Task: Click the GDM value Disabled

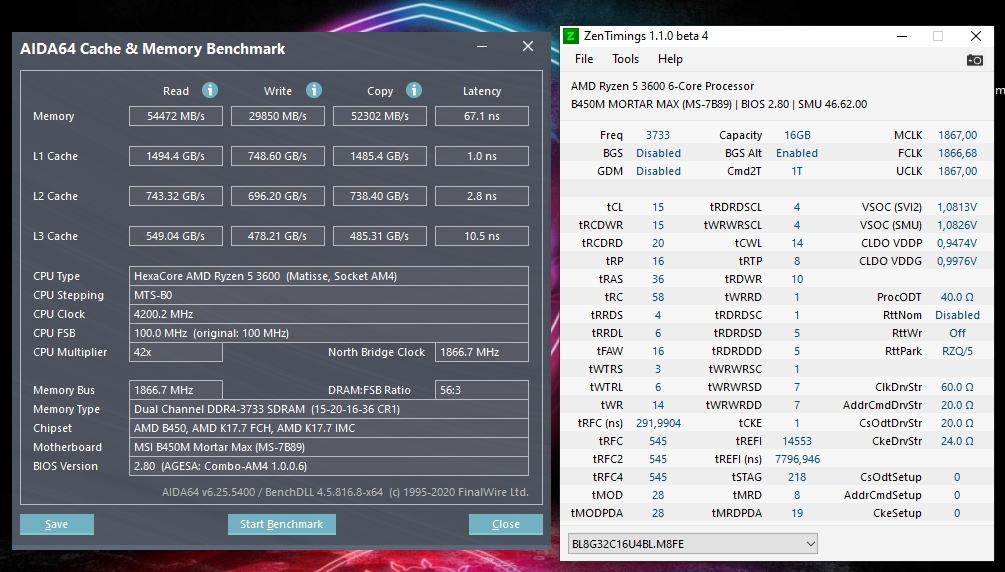Action: pos(658,171)
